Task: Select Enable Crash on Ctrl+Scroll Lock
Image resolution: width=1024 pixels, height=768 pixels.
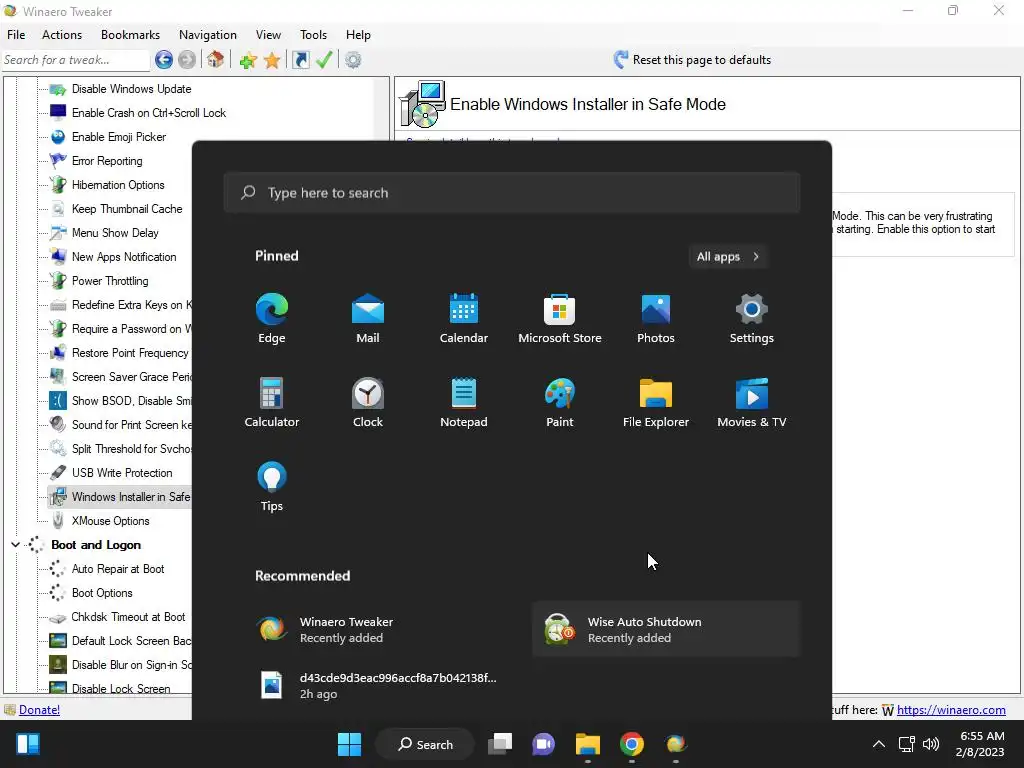Action: (x=149, y=113)
